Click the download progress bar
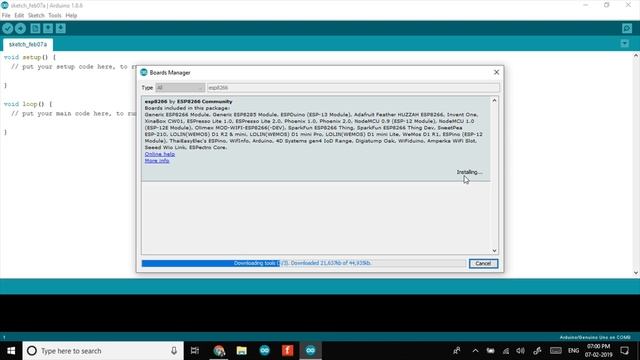The width and height of the screenshot is (640, 360). click(303, 263)
